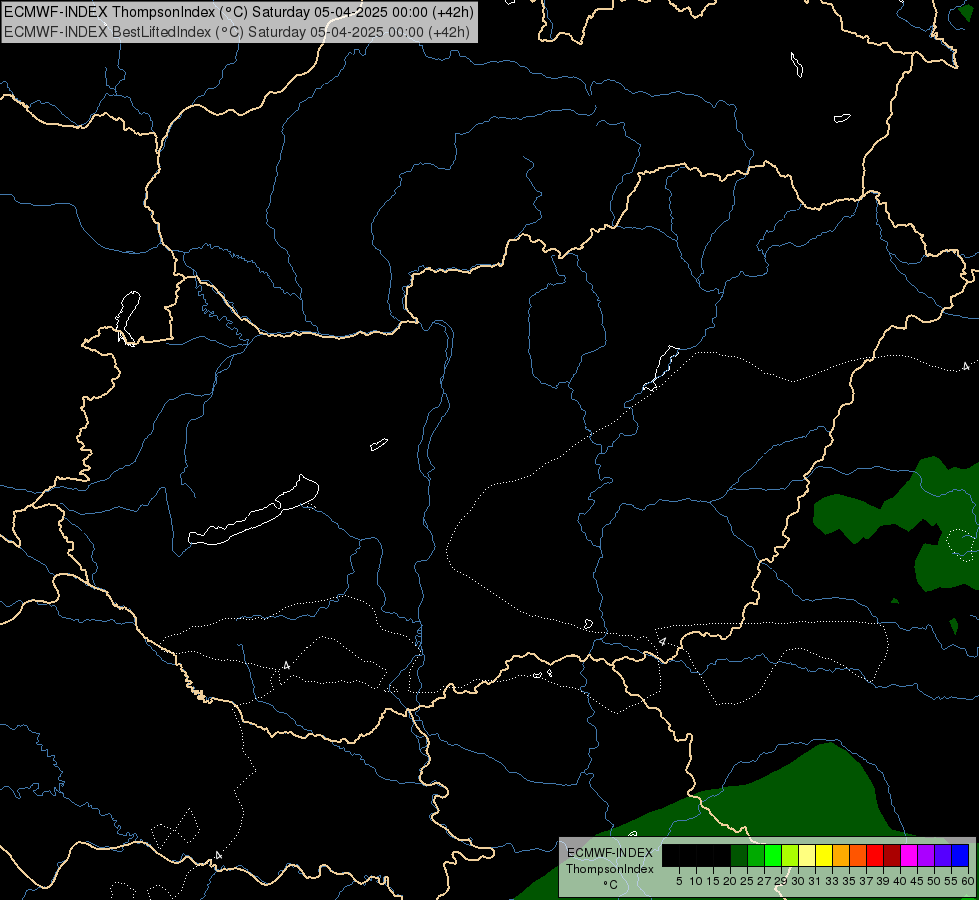This screenshot has width=979, height=900.
Task: Click legend tick value "40"
Action: [900, 881]
